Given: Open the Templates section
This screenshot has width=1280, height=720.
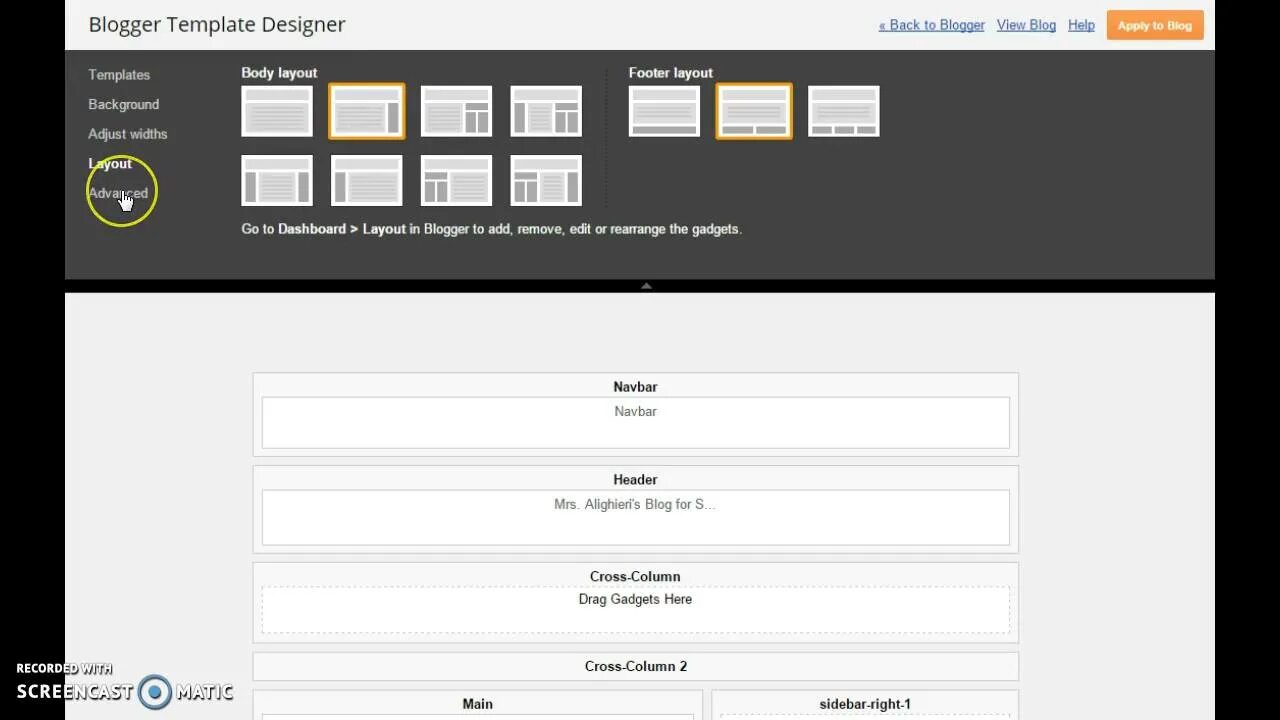Looking at the screenshot, I should coord(119,75).
